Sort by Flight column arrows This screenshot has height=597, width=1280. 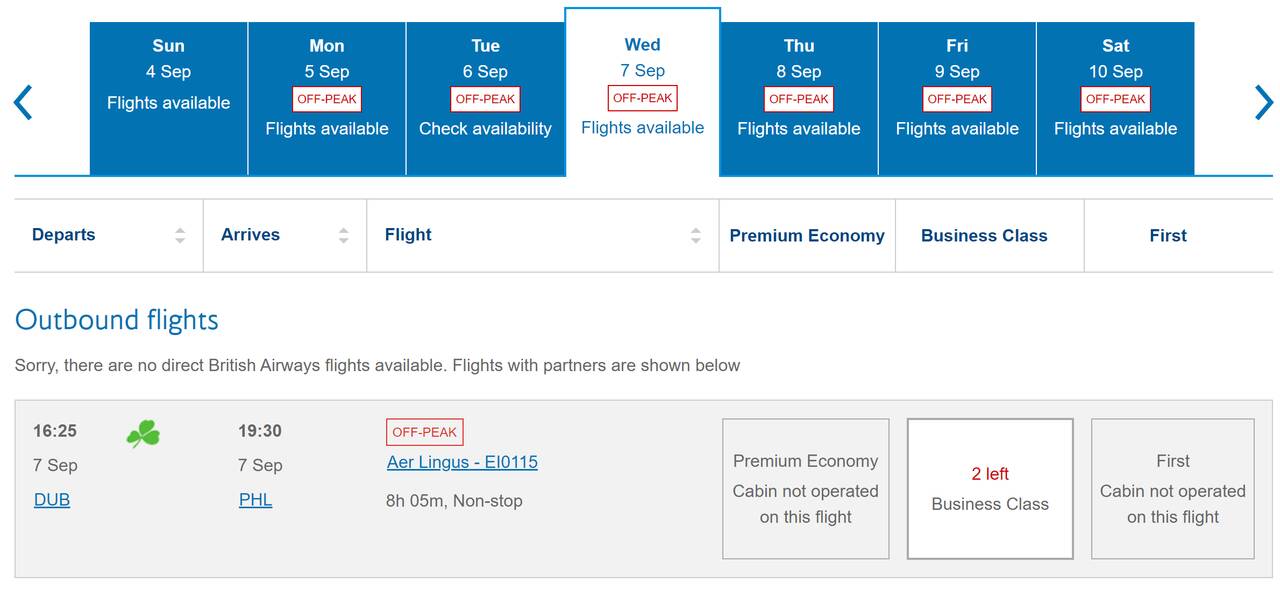tap(696, 236)
